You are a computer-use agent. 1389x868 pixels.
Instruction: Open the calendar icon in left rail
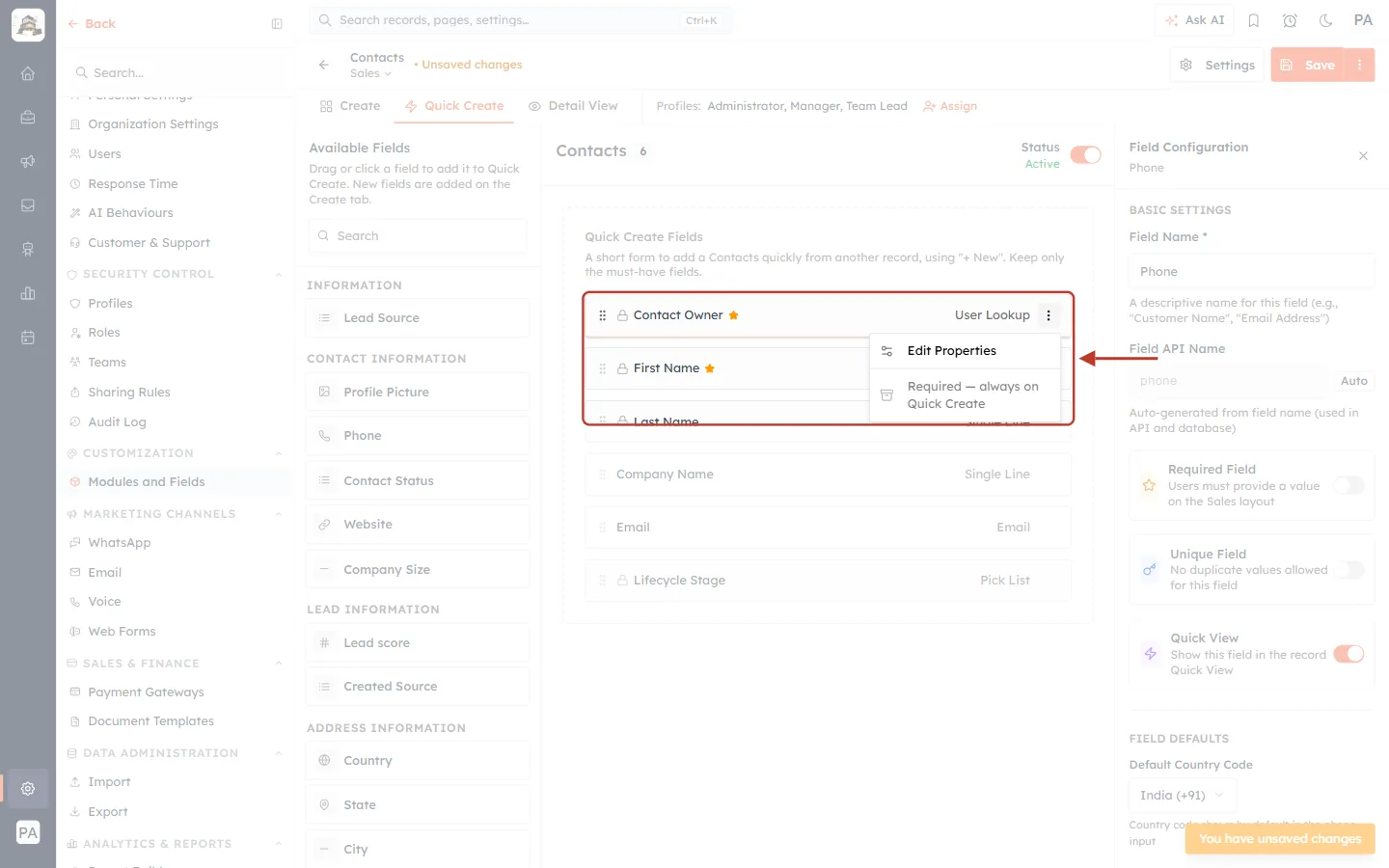tap(28, 338)
